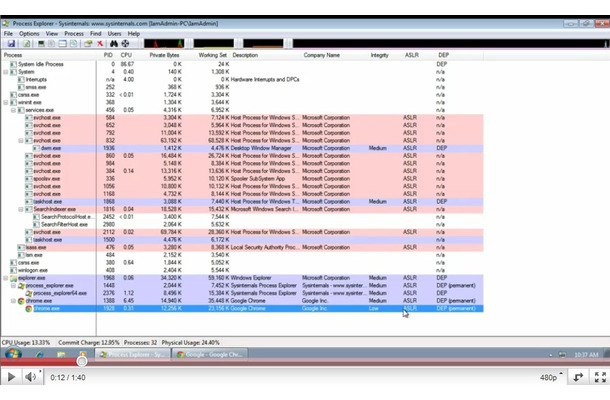Click the View DLLs/Handles toolbar icon
This screenshot has height=400, width=610.
[x=73, y=44]
